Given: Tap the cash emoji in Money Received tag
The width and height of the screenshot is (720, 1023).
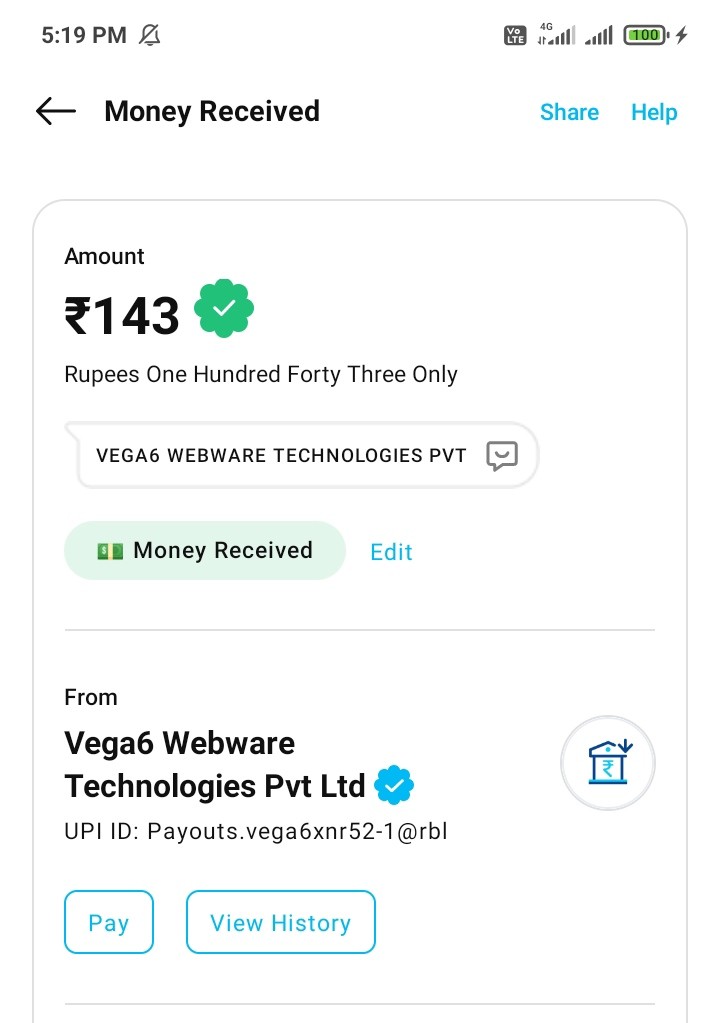Looking at the screenshot, I should (110, 551).
